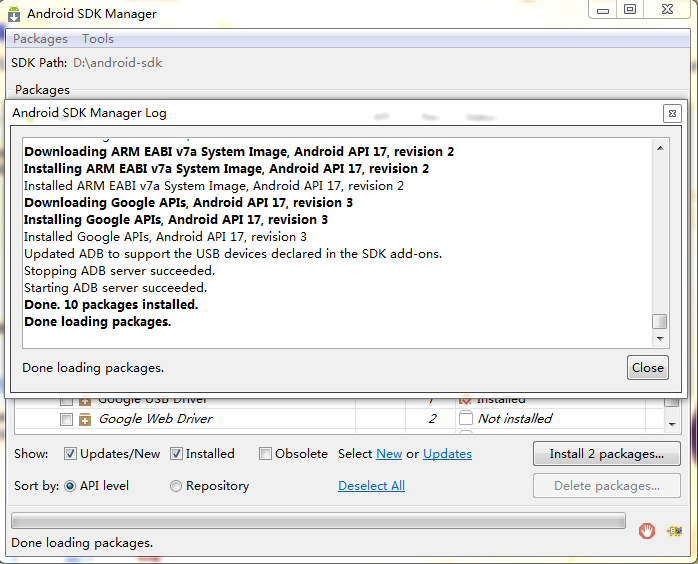
Task: Click the progress bar at the bottom
Action: click(x=318, y=520)
